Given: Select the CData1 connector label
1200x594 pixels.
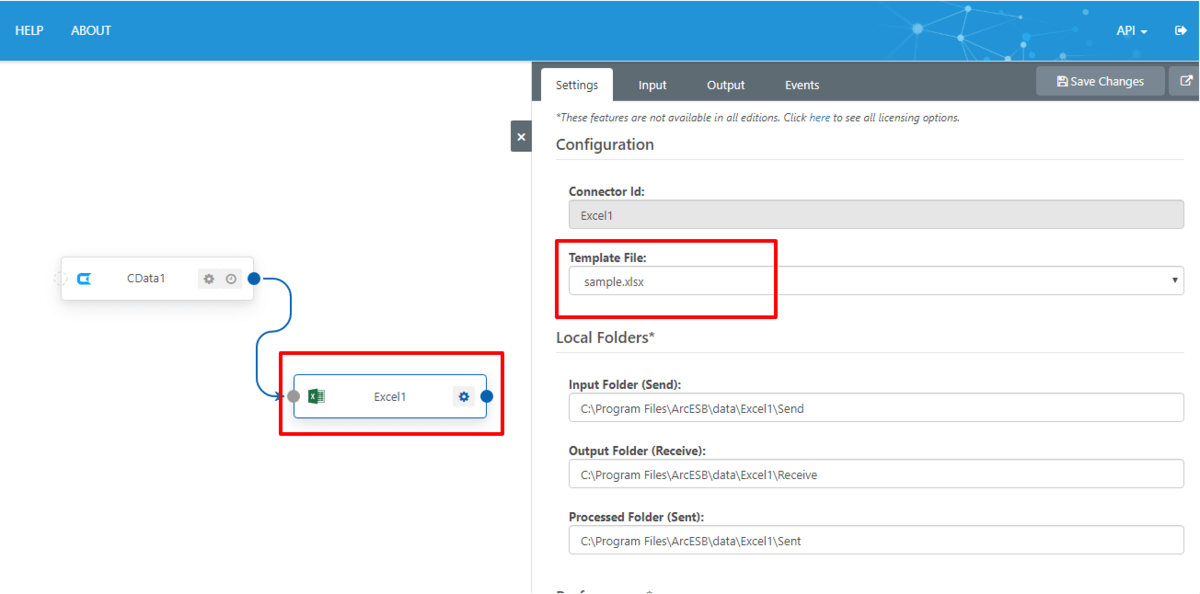Looking at the screenshot, I should click(x=146, y=278).
